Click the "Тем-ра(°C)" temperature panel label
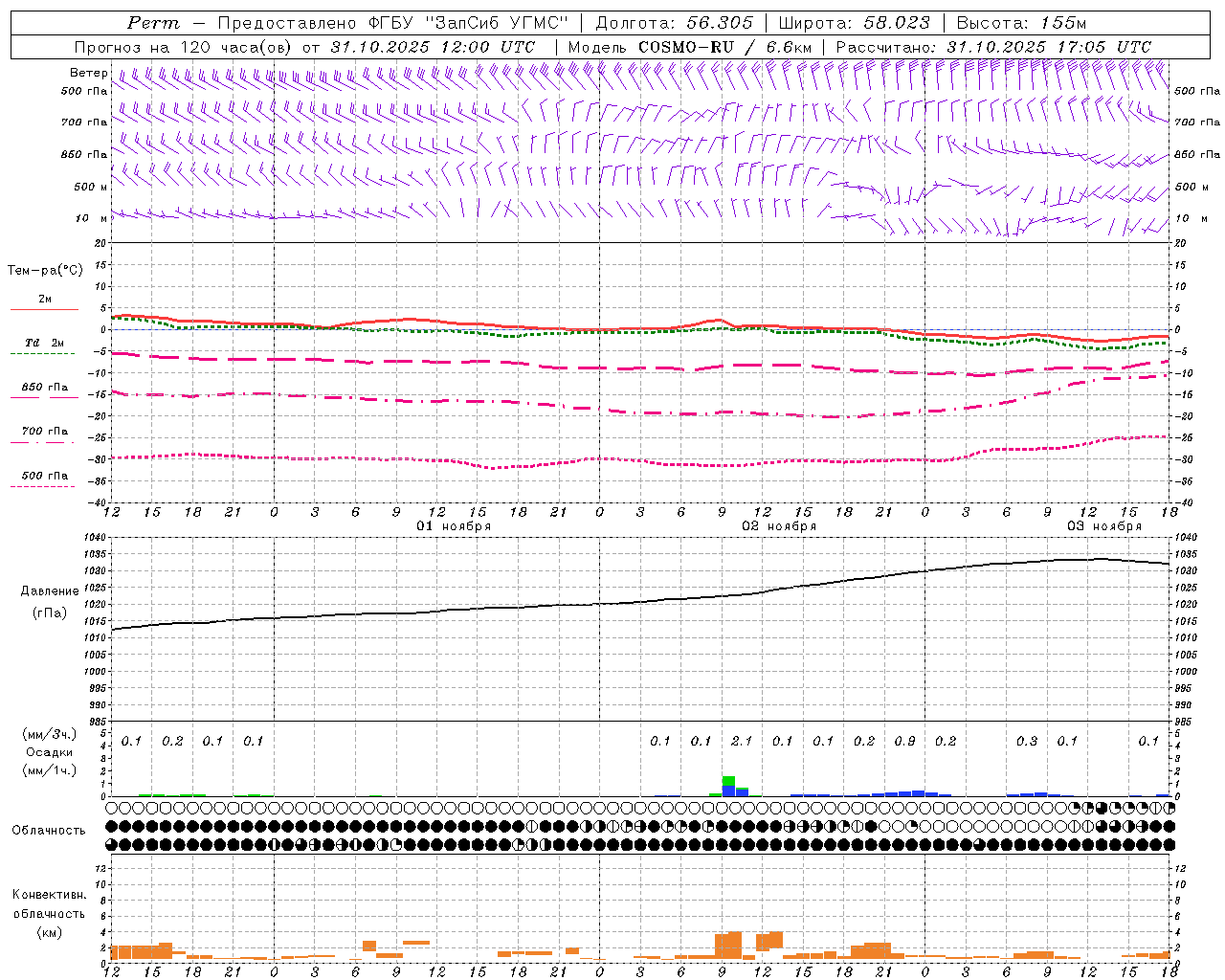The width and height of the screenshot is (1225, 980). [x=45, y=271]
